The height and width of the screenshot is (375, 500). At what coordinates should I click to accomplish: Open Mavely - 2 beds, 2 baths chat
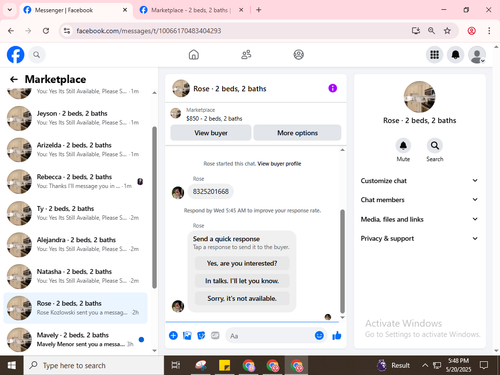[x=75, y=340]
